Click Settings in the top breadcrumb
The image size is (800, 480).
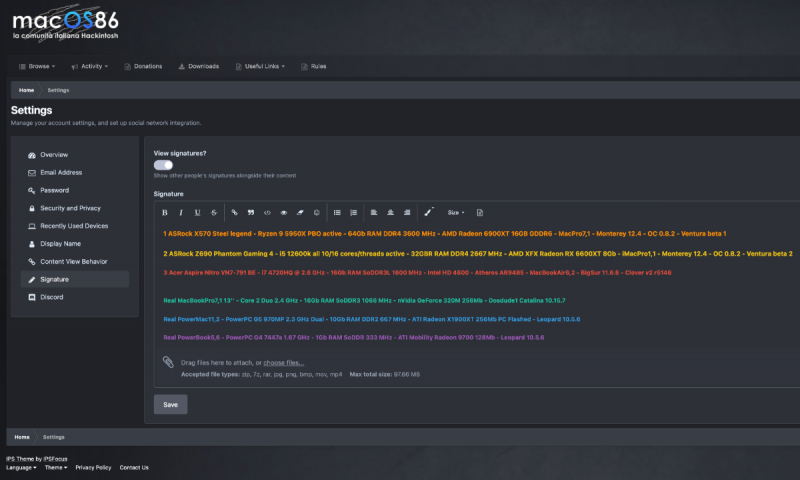(58, 90)
